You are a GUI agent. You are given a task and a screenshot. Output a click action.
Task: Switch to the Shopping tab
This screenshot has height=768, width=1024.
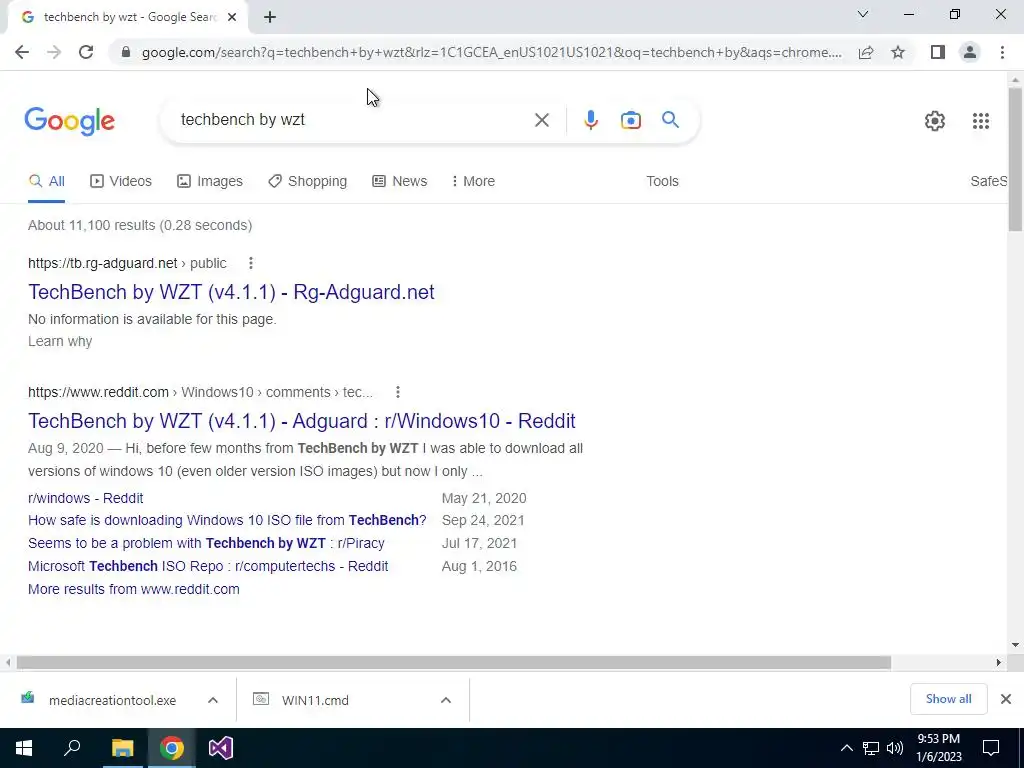(307, 182)
